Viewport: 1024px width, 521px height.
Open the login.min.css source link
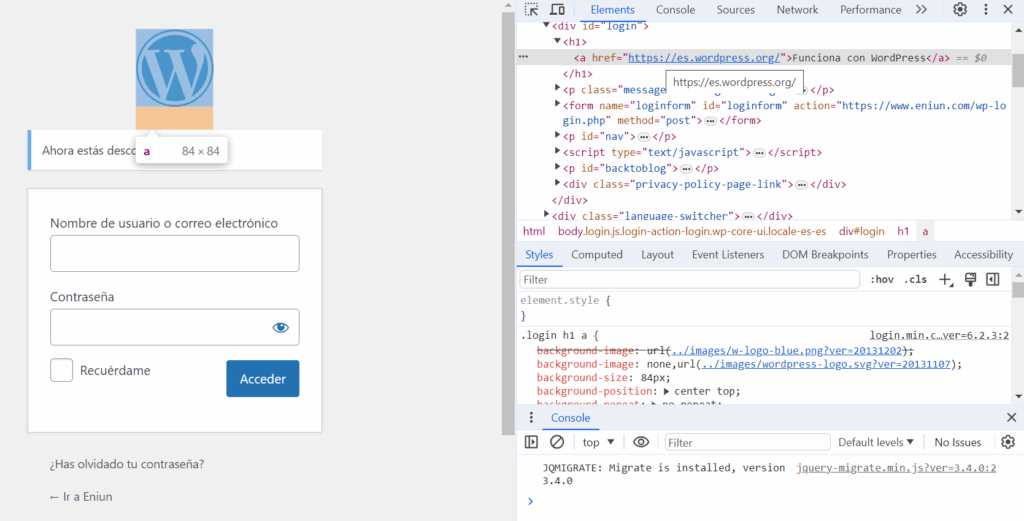(x=939, y=336)
